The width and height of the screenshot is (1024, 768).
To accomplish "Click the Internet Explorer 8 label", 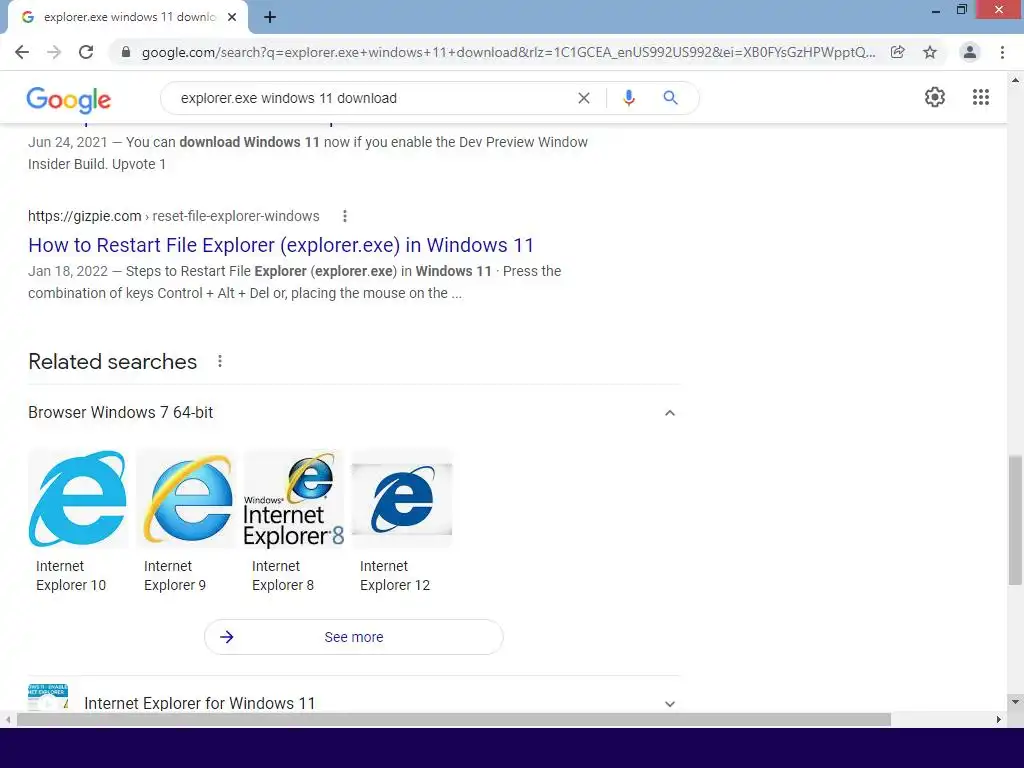I will coord(283,575).
